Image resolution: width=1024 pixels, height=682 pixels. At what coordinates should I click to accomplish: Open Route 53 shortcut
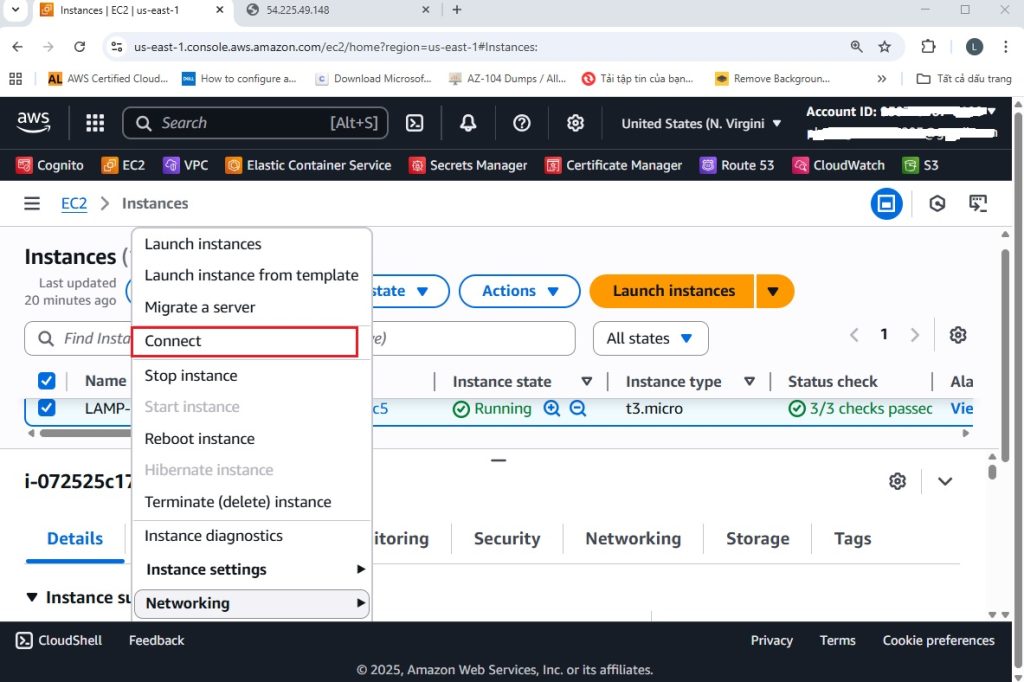click(737, 165)
